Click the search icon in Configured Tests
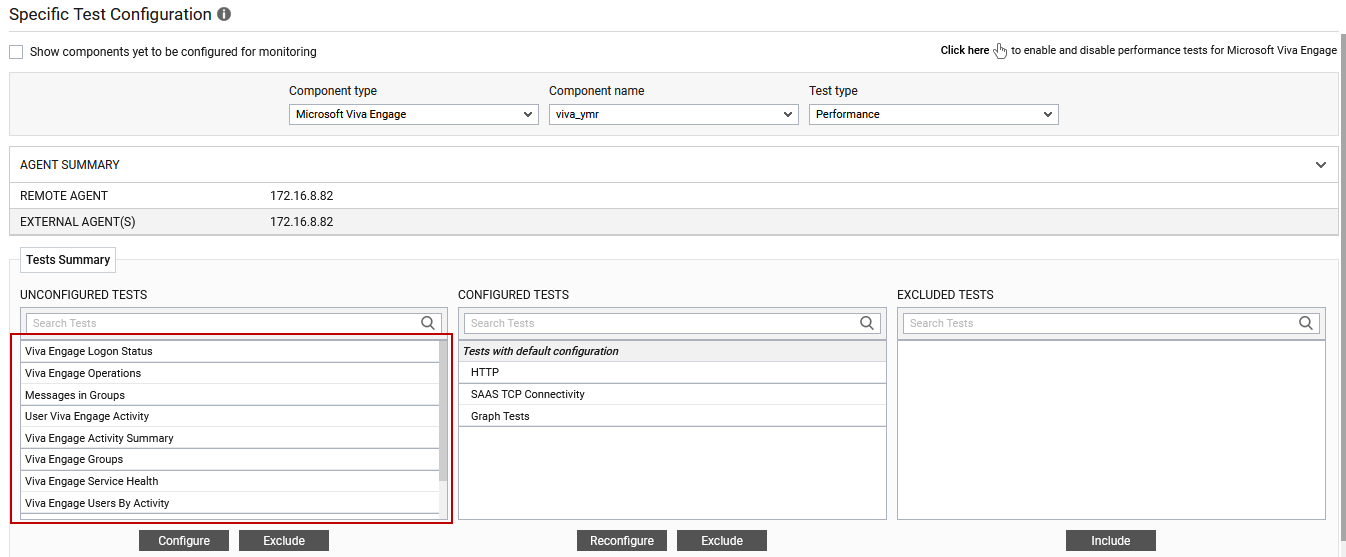The height and width of the screenshot is (557, 1346). [867, 323]
